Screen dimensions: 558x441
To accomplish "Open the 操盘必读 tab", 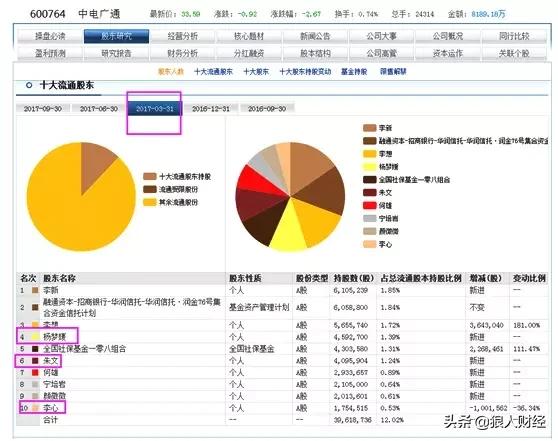I will pyautogui.click(x=50, y=36).
